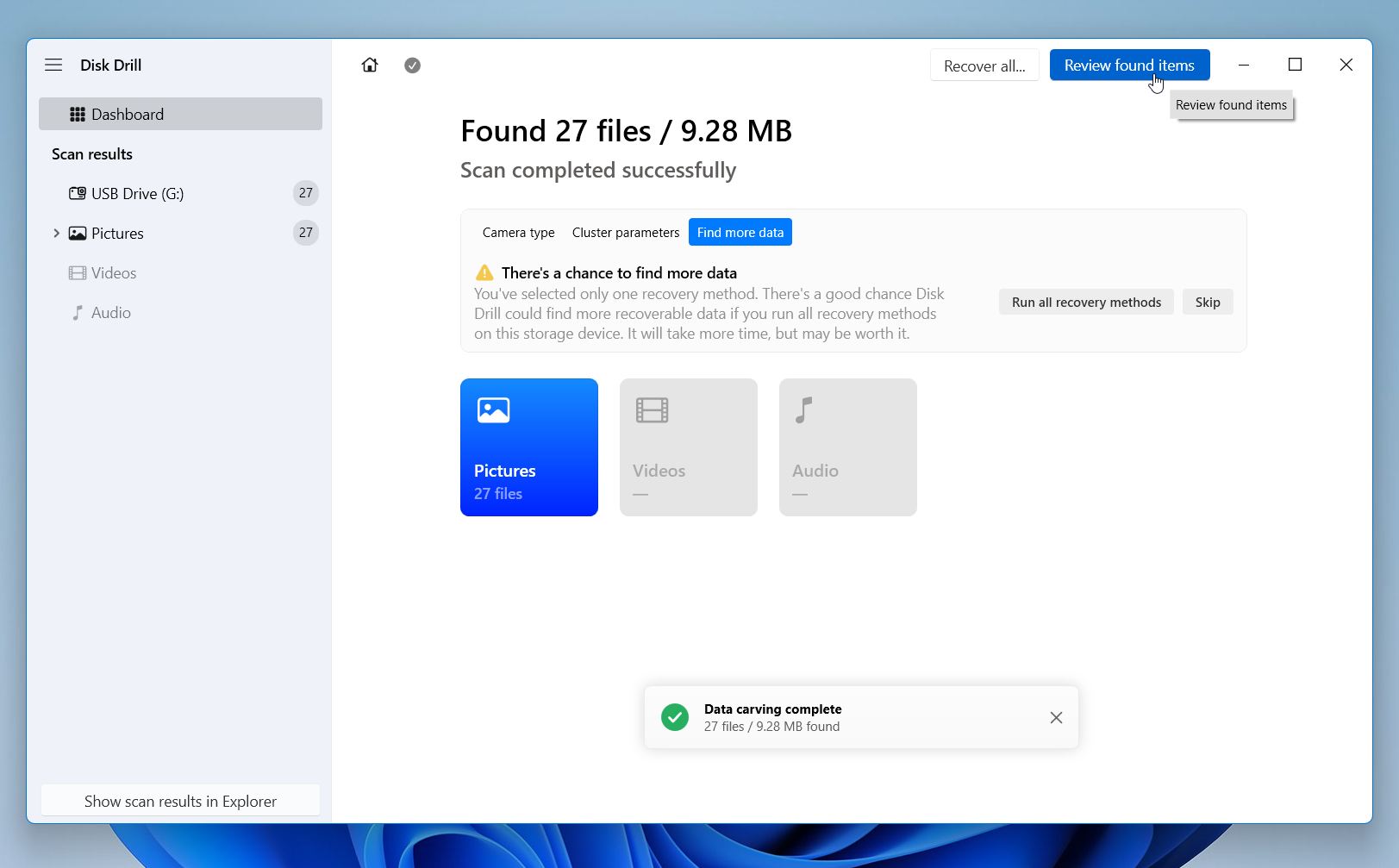
Task: Click Recover all button
Action: coord(984,65)
